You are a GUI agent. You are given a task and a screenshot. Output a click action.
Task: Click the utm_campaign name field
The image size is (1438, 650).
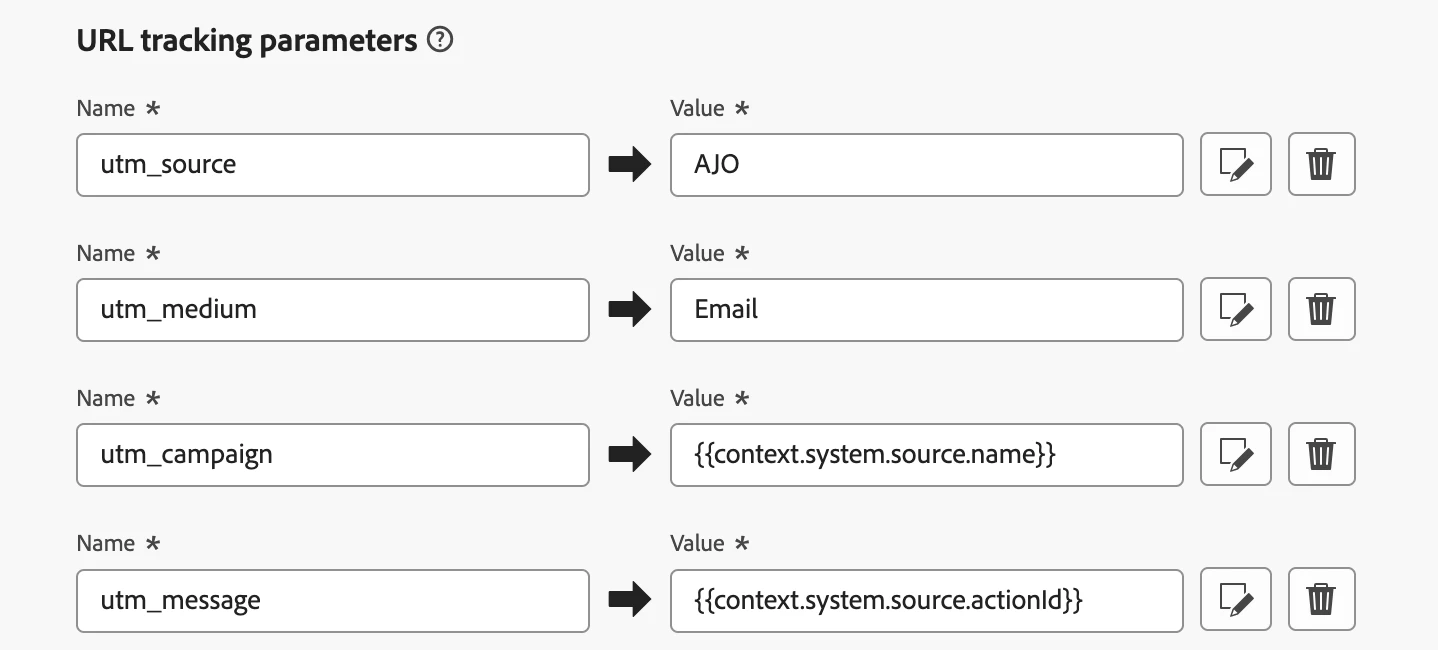pos(332,454)
